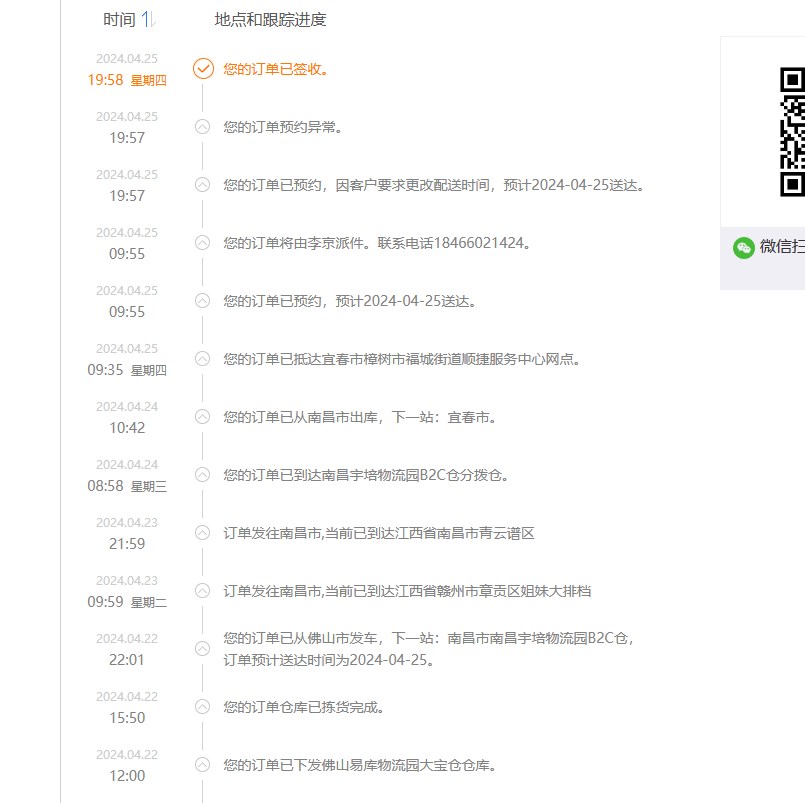Click status icon beside 赣州市章贡区姐妹大排档 entry
The height and width of the screenshot is (803, 805).
pyautogui.click(x=203, y=591)
